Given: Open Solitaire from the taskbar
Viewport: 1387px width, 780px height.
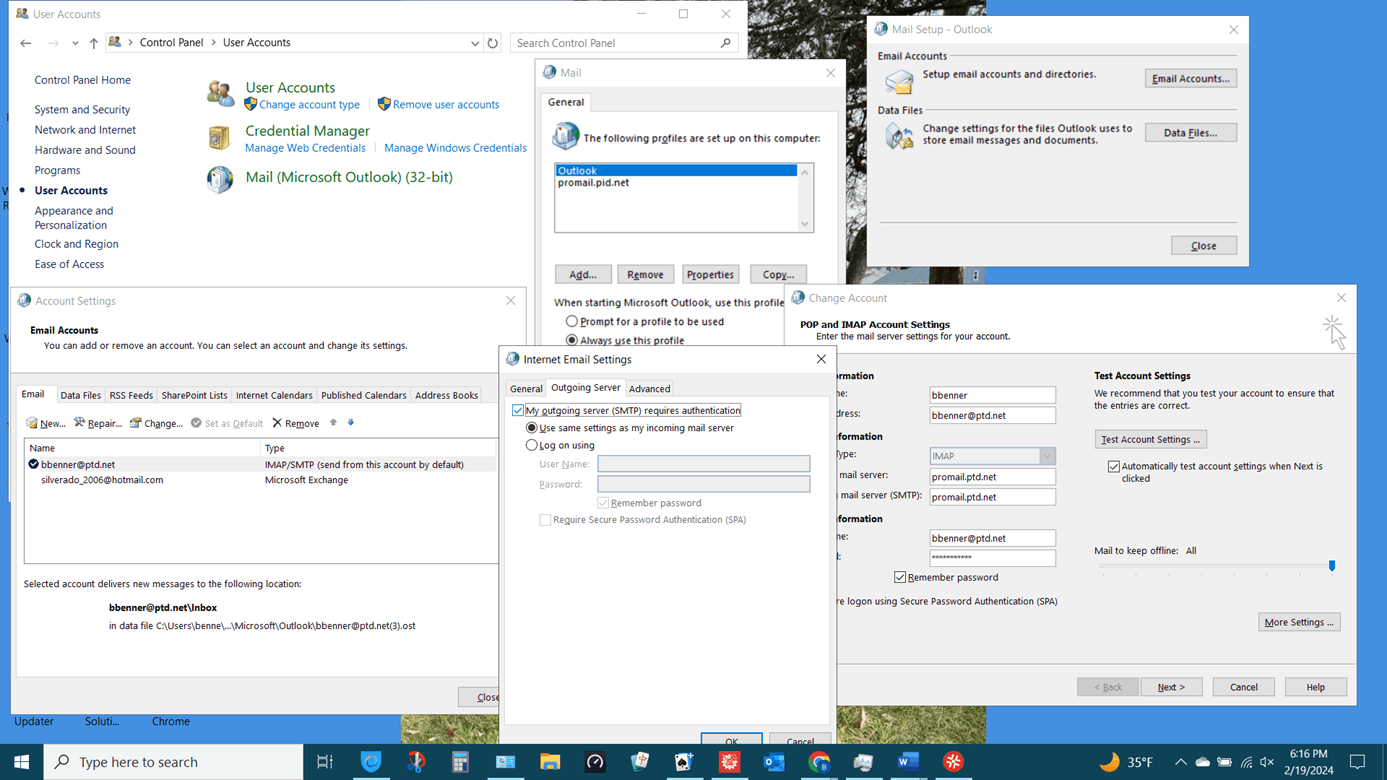Looking at the screenshot, I should 684,762.
